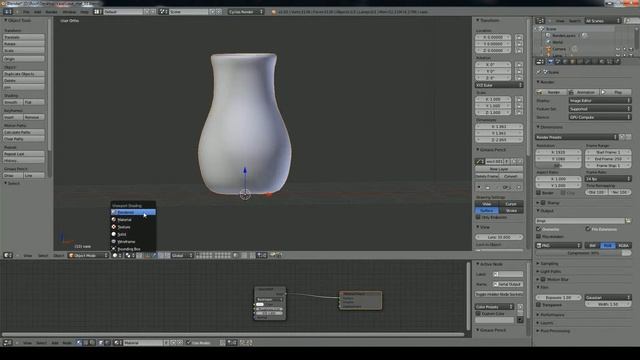Open the GPU Compute device dropdown
640x360 pixels.
600,117
